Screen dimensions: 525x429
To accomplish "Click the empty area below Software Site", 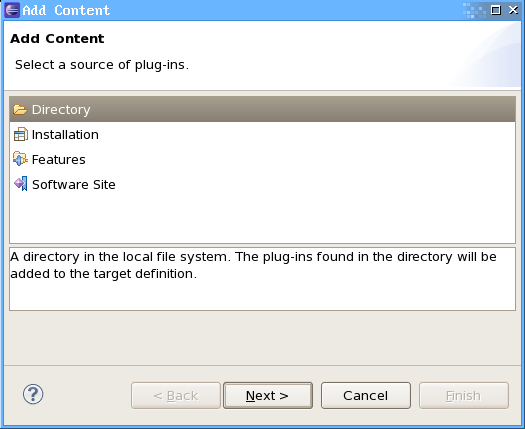I will click(x=262, y=220).
